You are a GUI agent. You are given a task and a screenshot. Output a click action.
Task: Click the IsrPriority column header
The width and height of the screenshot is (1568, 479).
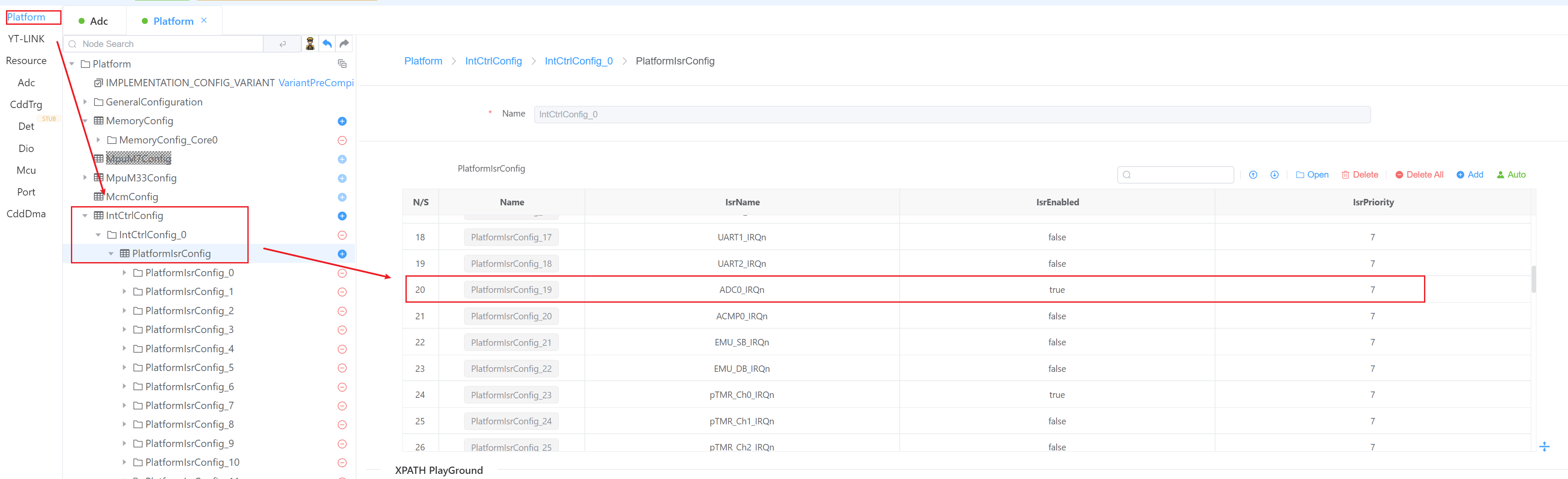click(x=1373, y=202)
